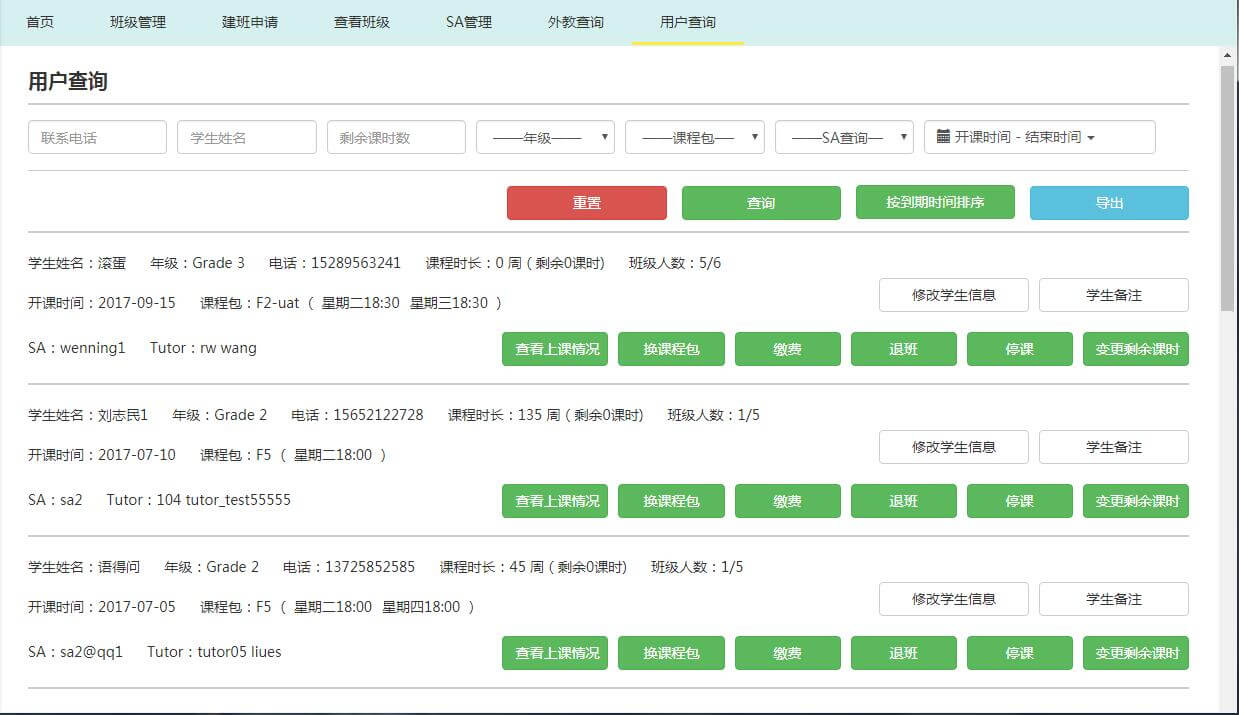Focus the 联系电话 phone input field

click(x=97, y=138)
